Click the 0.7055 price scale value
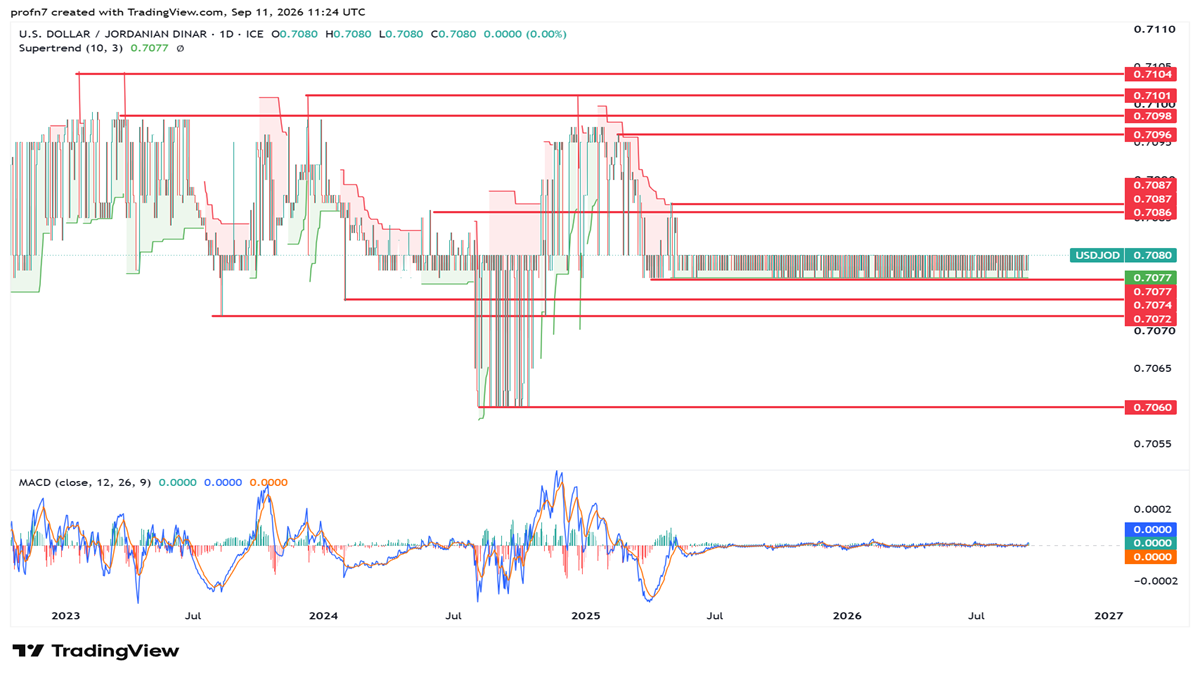The image size is (1200, 675). click(1153, 443)
